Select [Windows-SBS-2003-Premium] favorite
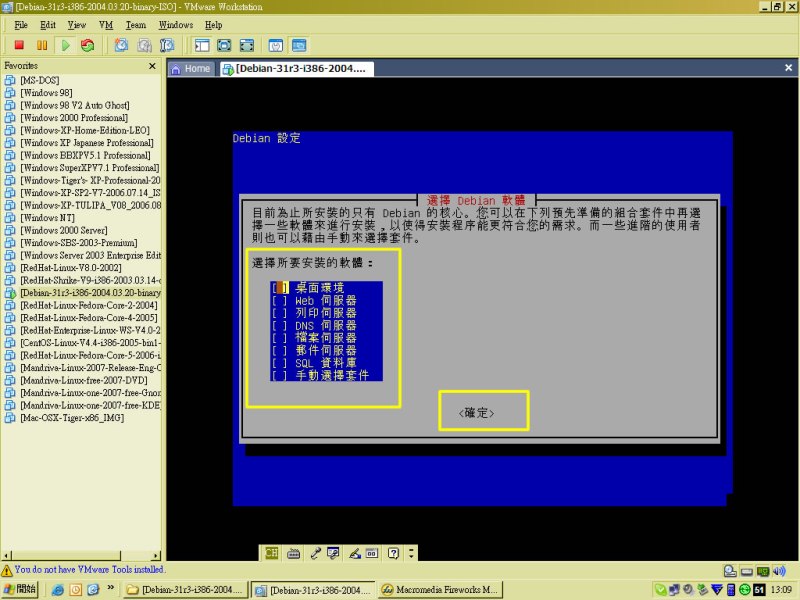This screenshot has width=800, height=600. click(x=79, y=243)
